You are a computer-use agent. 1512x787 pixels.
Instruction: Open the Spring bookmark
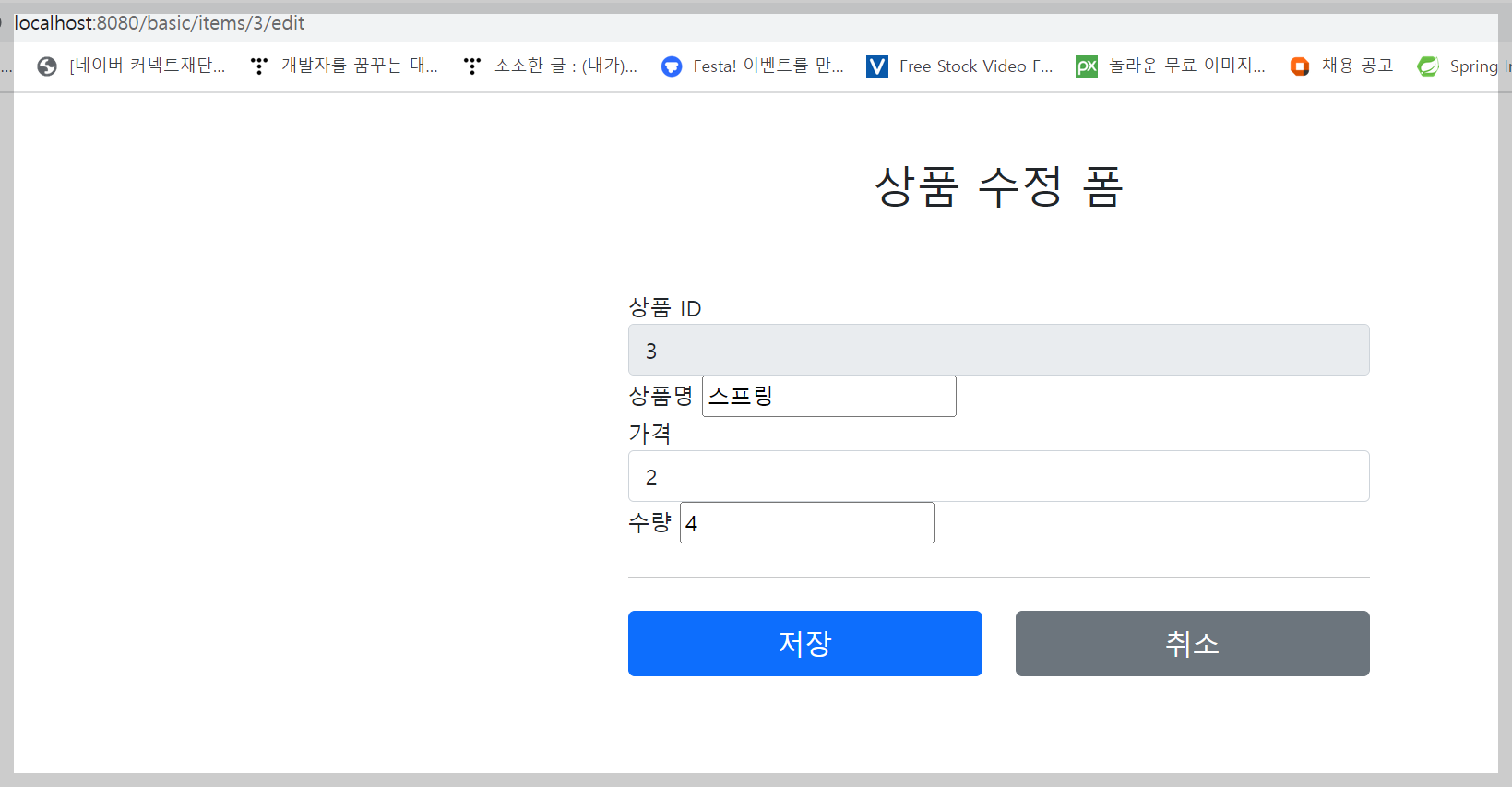pos(1463,66)
